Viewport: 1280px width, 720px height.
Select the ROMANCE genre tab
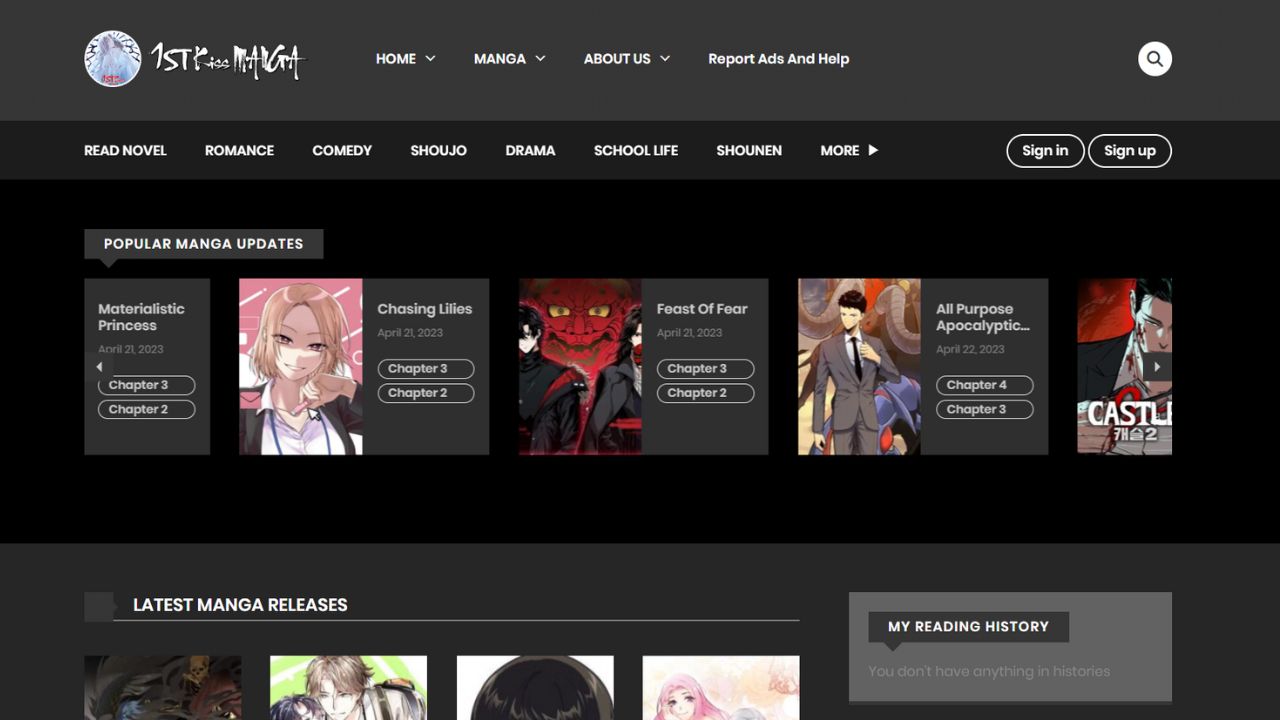pos(239,150)
